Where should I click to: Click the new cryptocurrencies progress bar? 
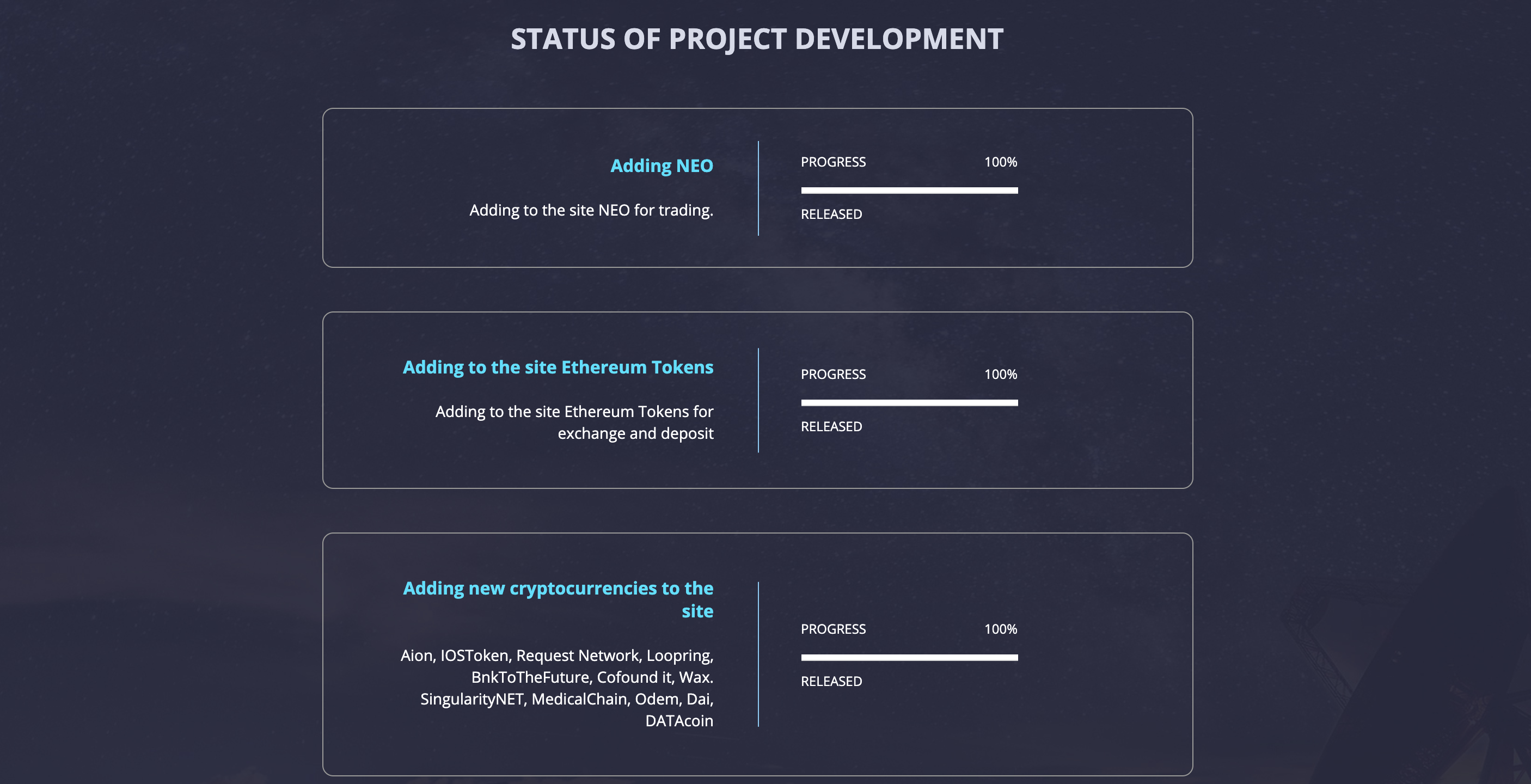pyautogui.click(x=909, y=657)
